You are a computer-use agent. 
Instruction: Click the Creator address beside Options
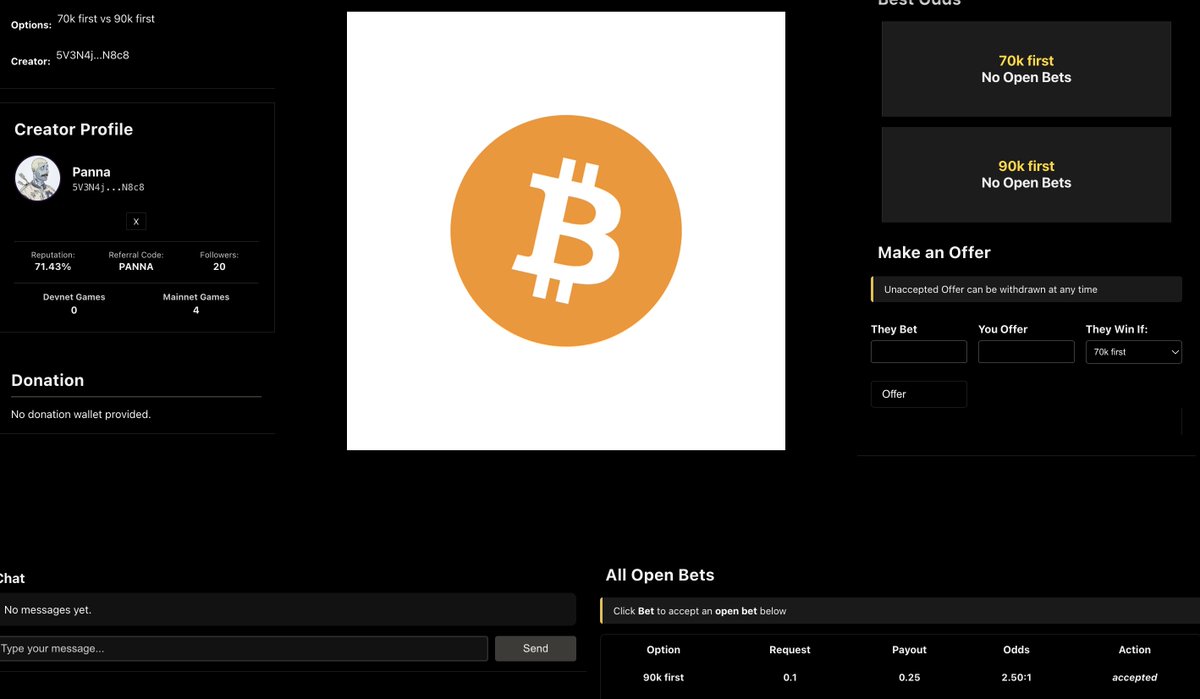[92, 55]
